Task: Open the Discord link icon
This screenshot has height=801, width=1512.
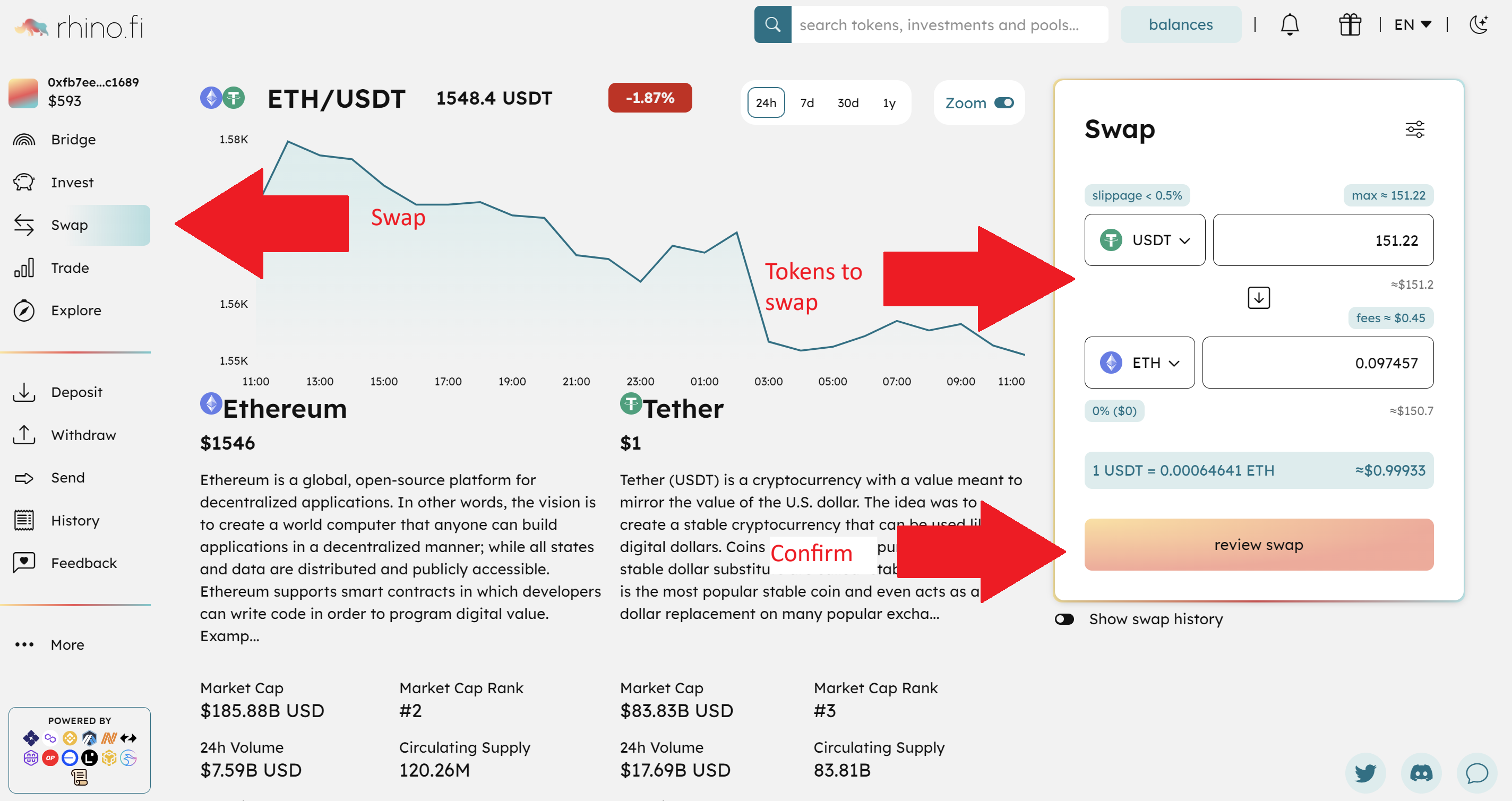Action: [x=1421, y=772]
